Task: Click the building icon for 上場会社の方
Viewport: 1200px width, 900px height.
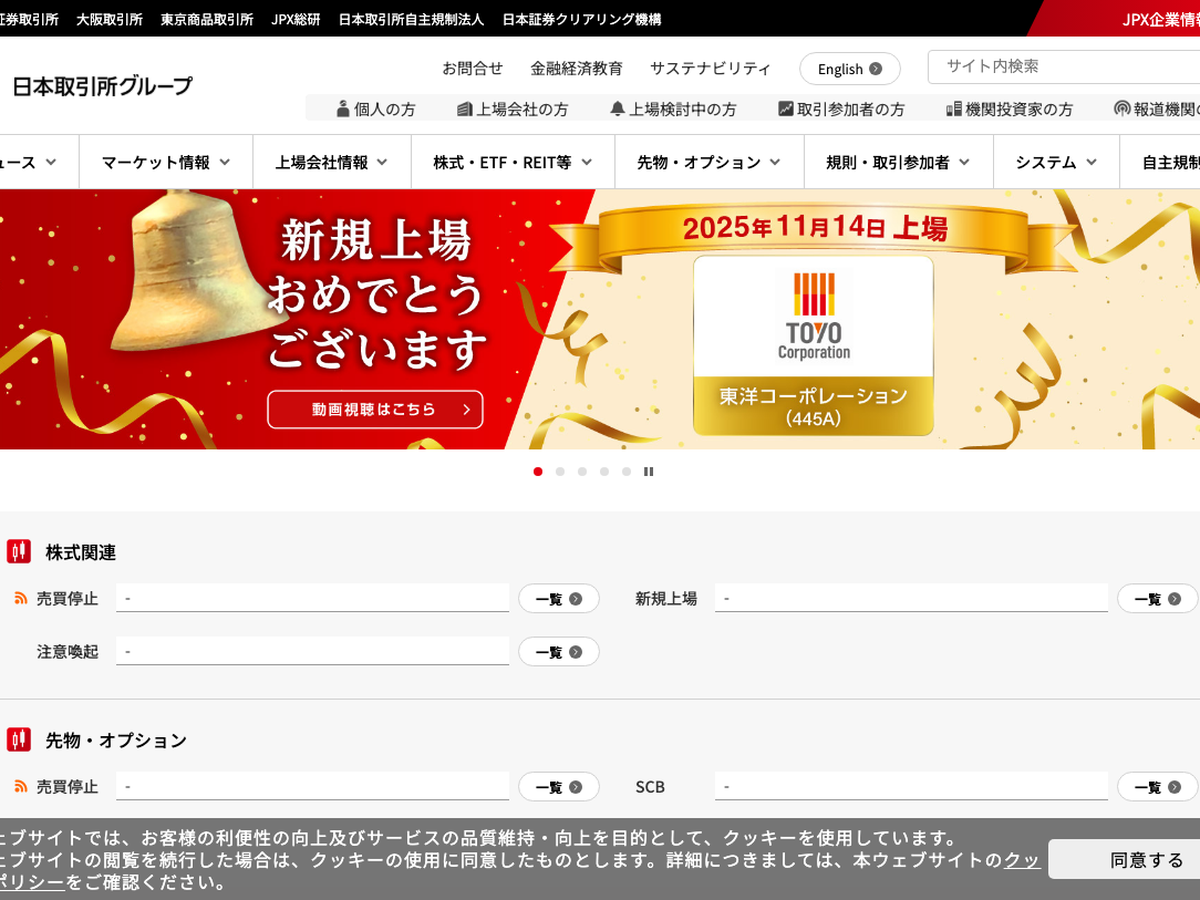Action: point(465,109)
